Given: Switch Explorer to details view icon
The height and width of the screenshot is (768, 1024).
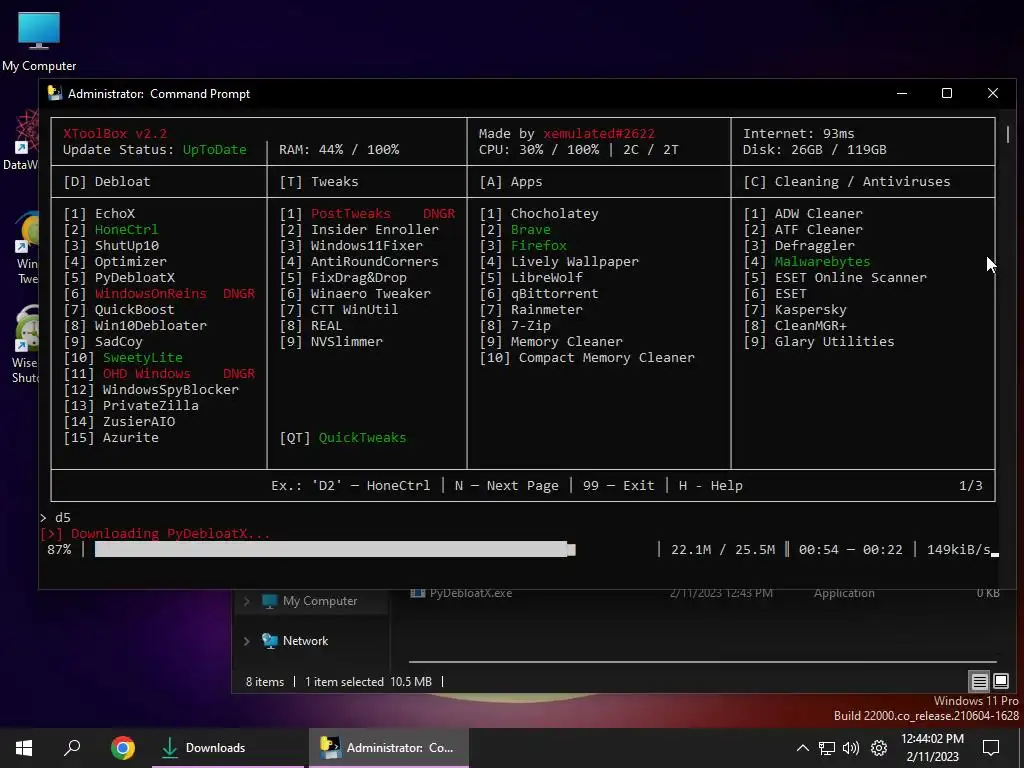Looking at the screenshot, I should point(980,682).
